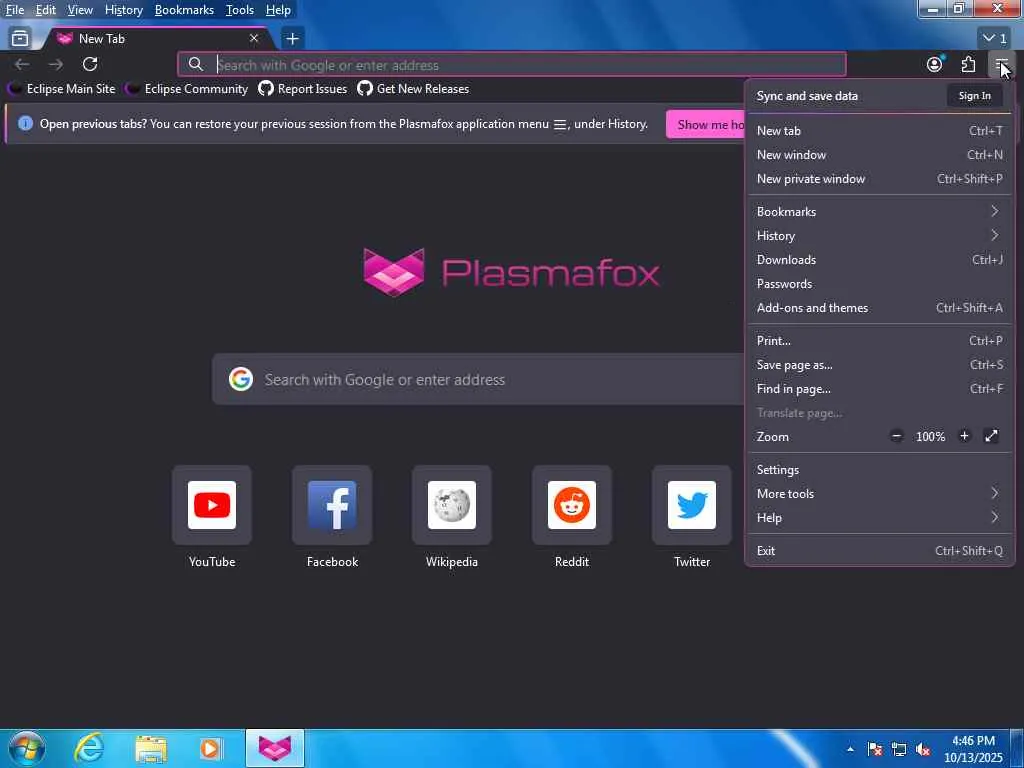1024x768 pixels.
Task: Click the forward navigation arrow
Action: coord(56,64)
